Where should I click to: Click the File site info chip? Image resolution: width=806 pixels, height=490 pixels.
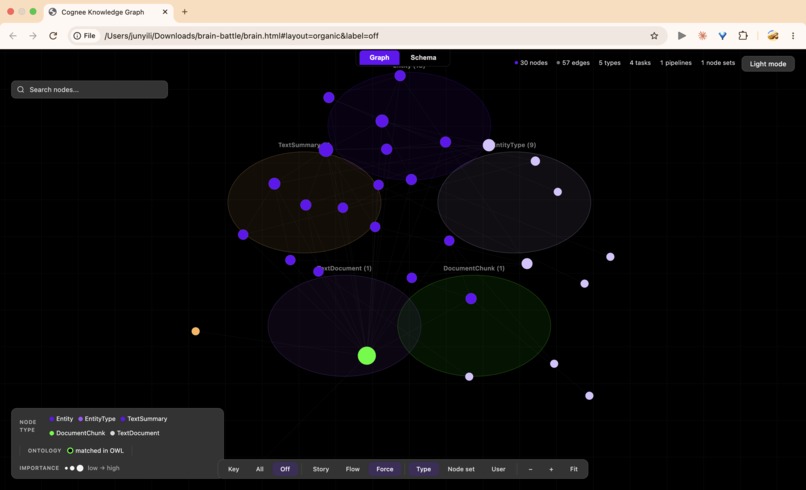84,35
